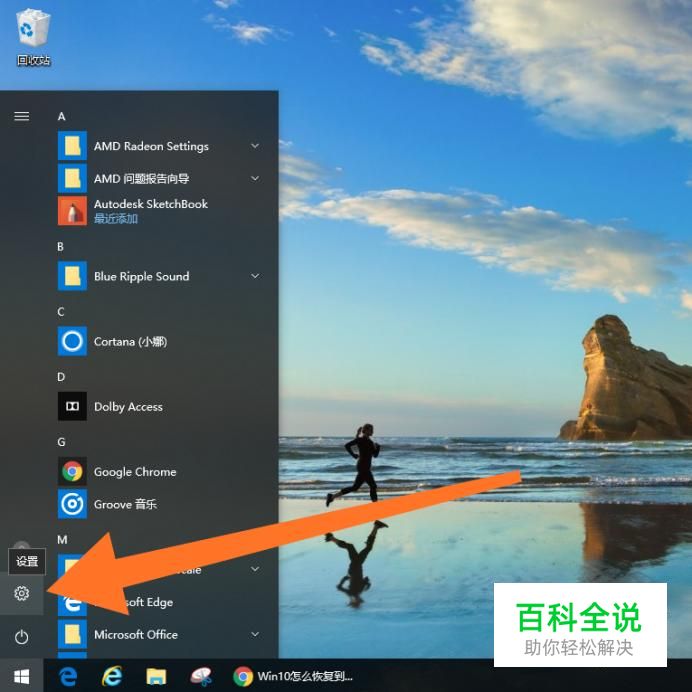Expand AMD Radeon Settings chevron
Viewport: 692px width, 692px height.
click(255, 146)
